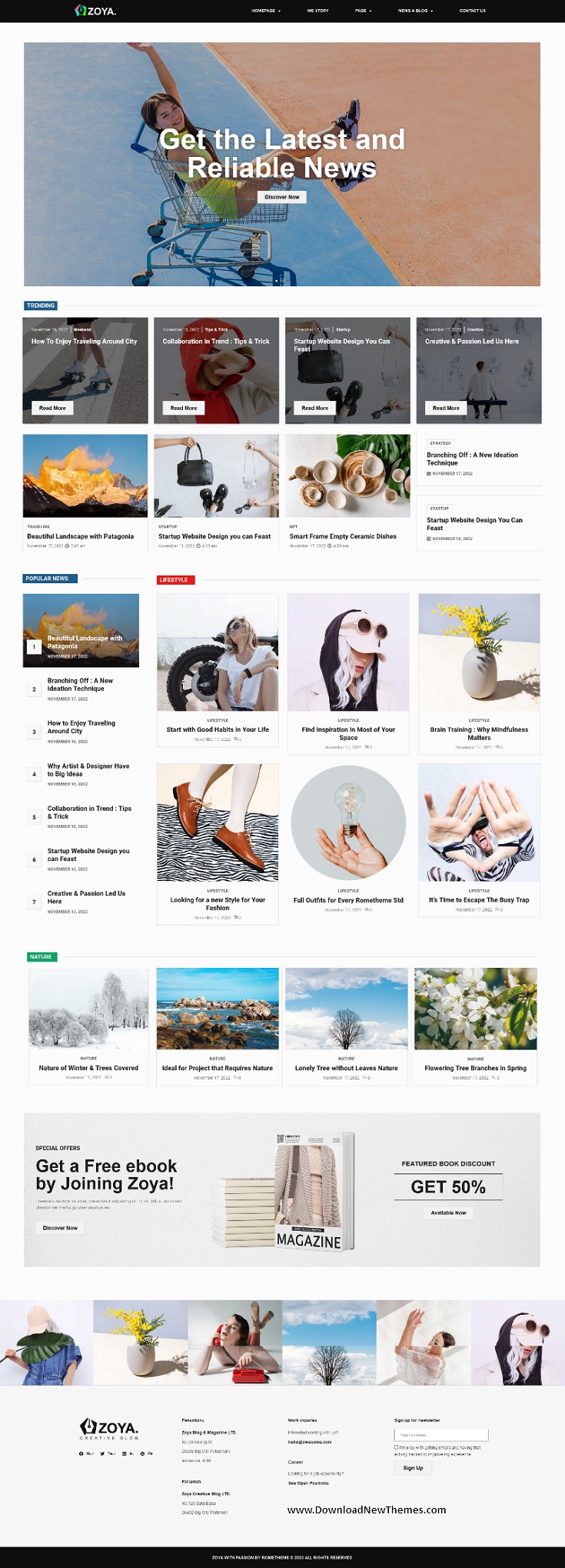The width and height of the screenshot is (565, 1568).
Task: Click calendar icon on Branching Off date
Action: pos(429,474)
